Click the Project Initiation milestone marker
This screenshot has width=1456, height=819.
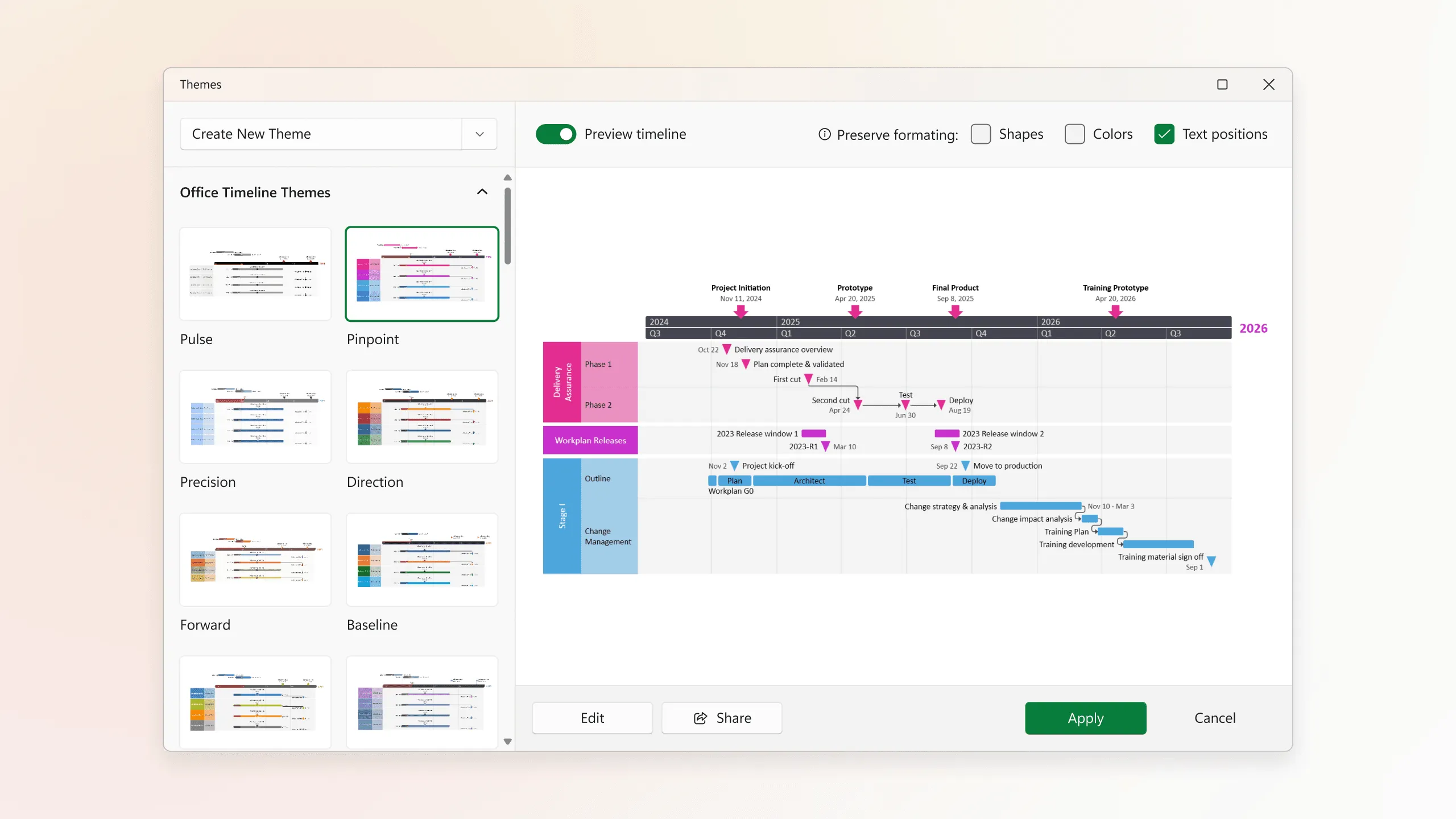click(741, 311)
